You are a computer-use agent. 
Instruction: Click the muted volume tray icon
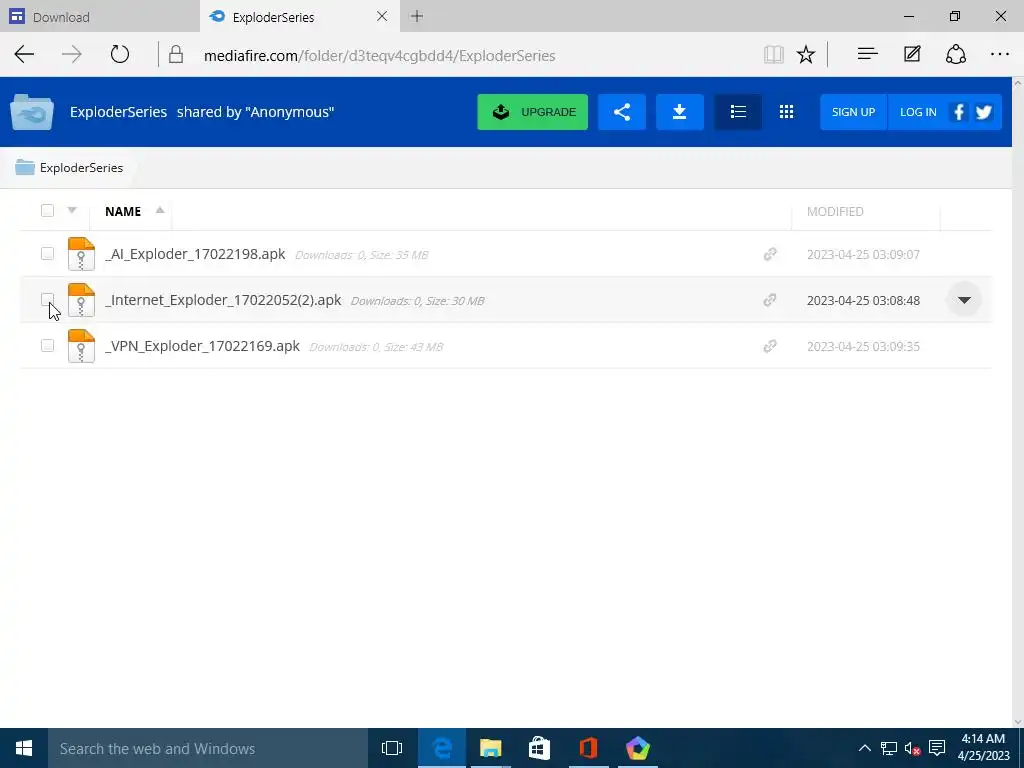tap(912, 748)
